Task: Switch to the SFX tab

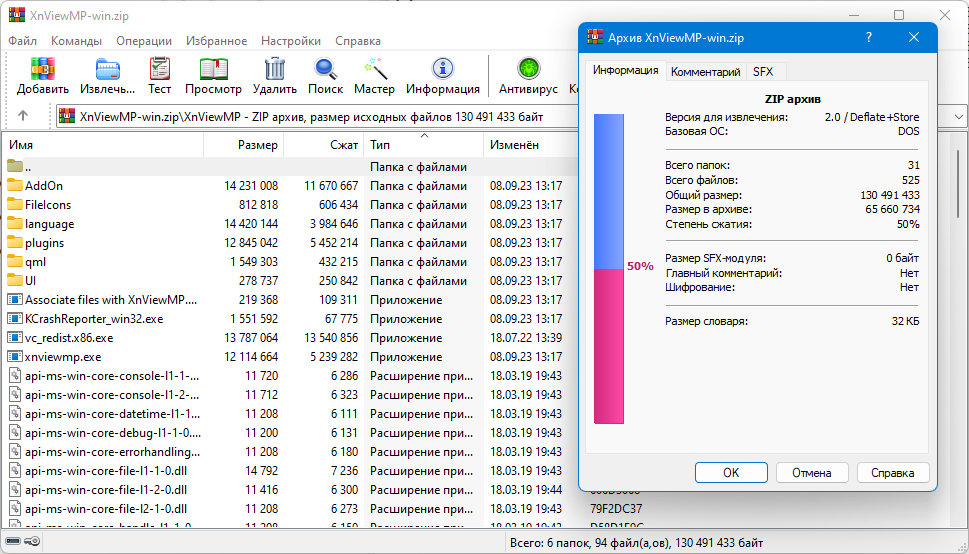Action: coord(763,72)
